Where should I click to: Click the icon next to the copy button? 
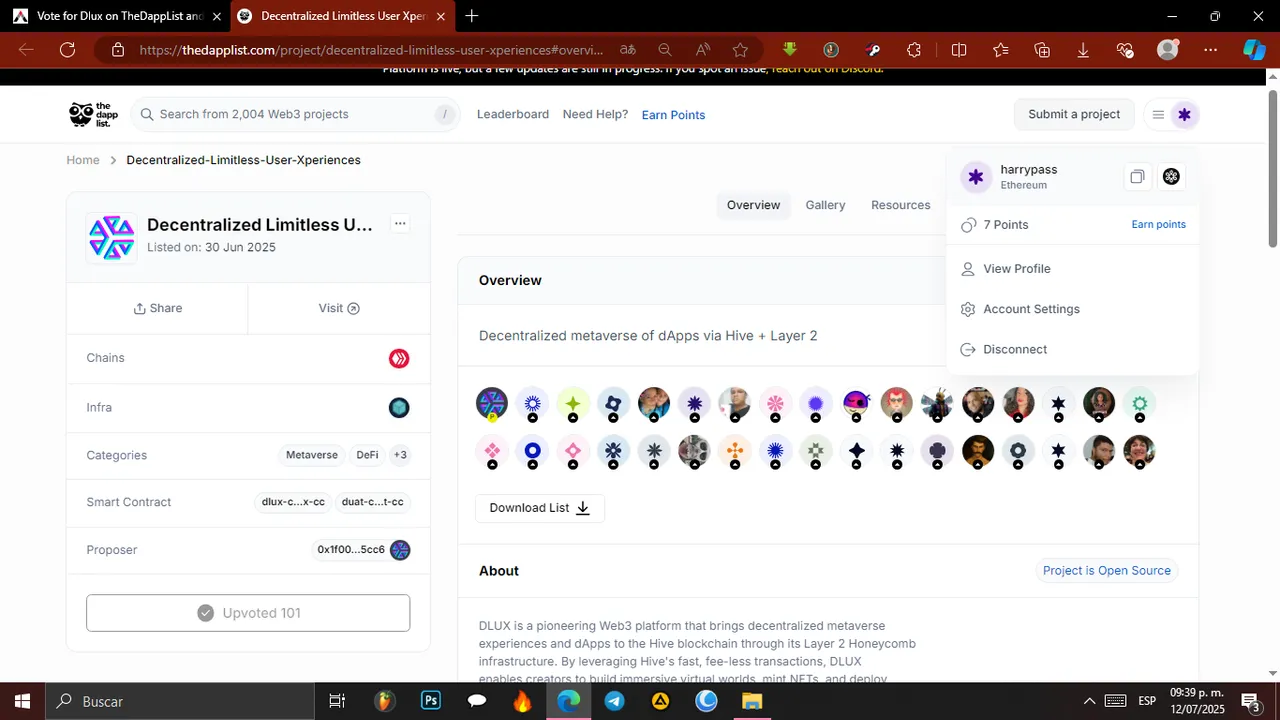click(x=1172, y=177)
